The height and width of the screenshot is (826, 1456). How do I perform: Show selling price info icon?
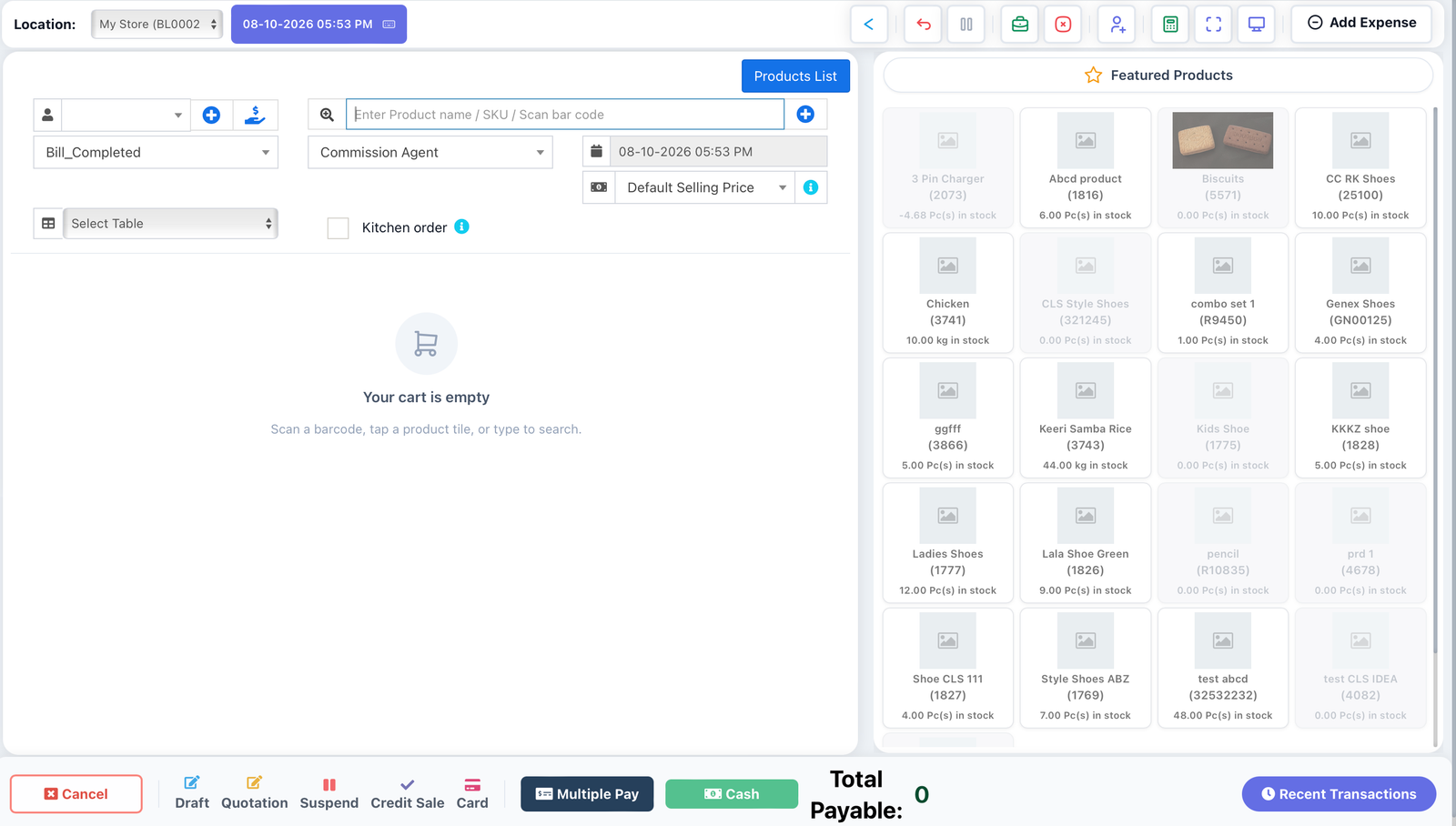[811, 187]
